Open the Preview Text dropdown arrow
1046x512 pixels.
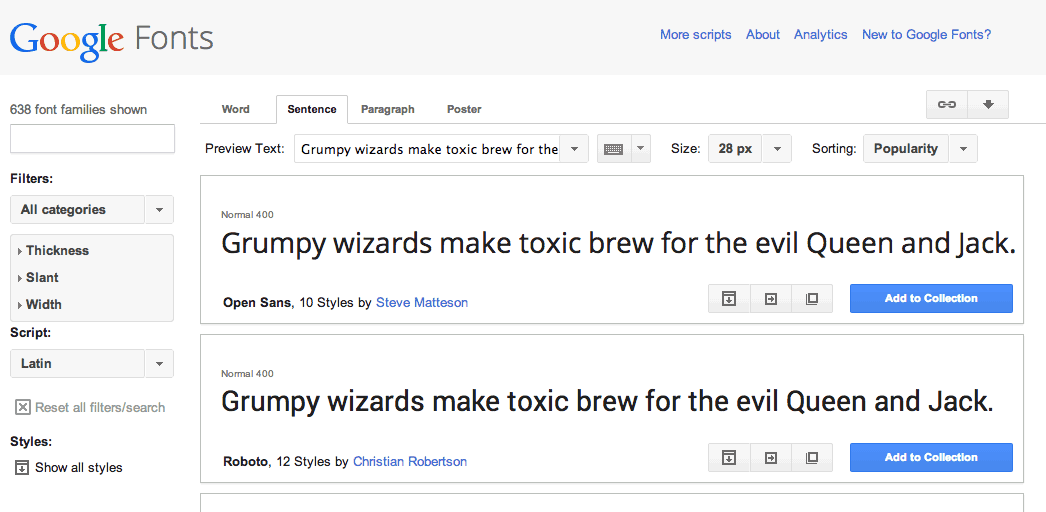[574, 149]
